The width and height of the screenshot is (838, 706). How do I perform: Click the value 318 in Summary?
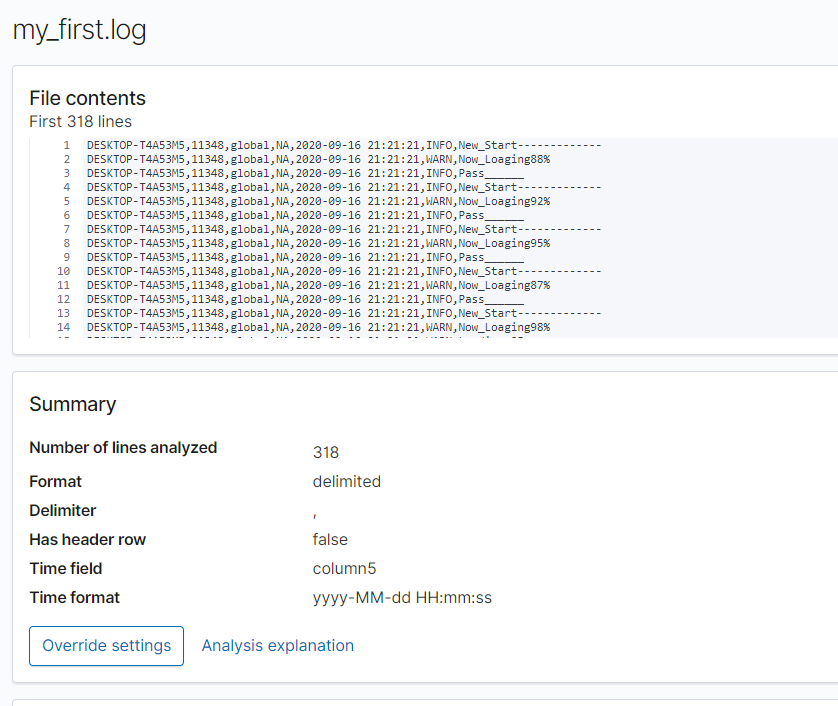pyautogui.click(x=325, y=453)
